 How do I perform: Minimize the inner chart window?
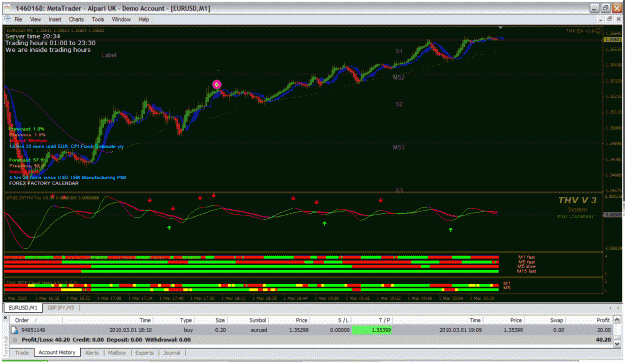601,19
